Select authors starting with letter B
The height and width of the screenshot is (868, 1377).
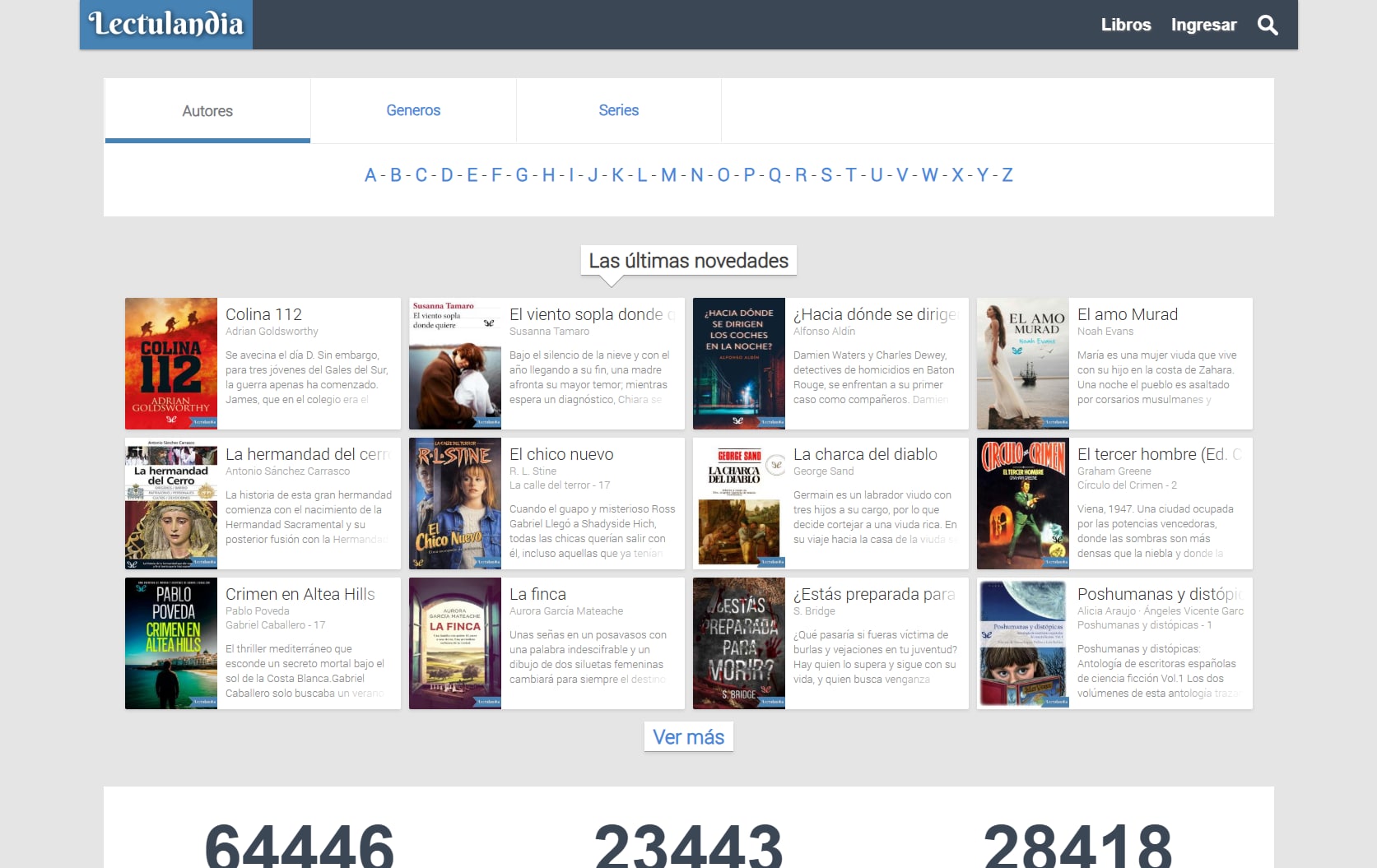point(396,174)
